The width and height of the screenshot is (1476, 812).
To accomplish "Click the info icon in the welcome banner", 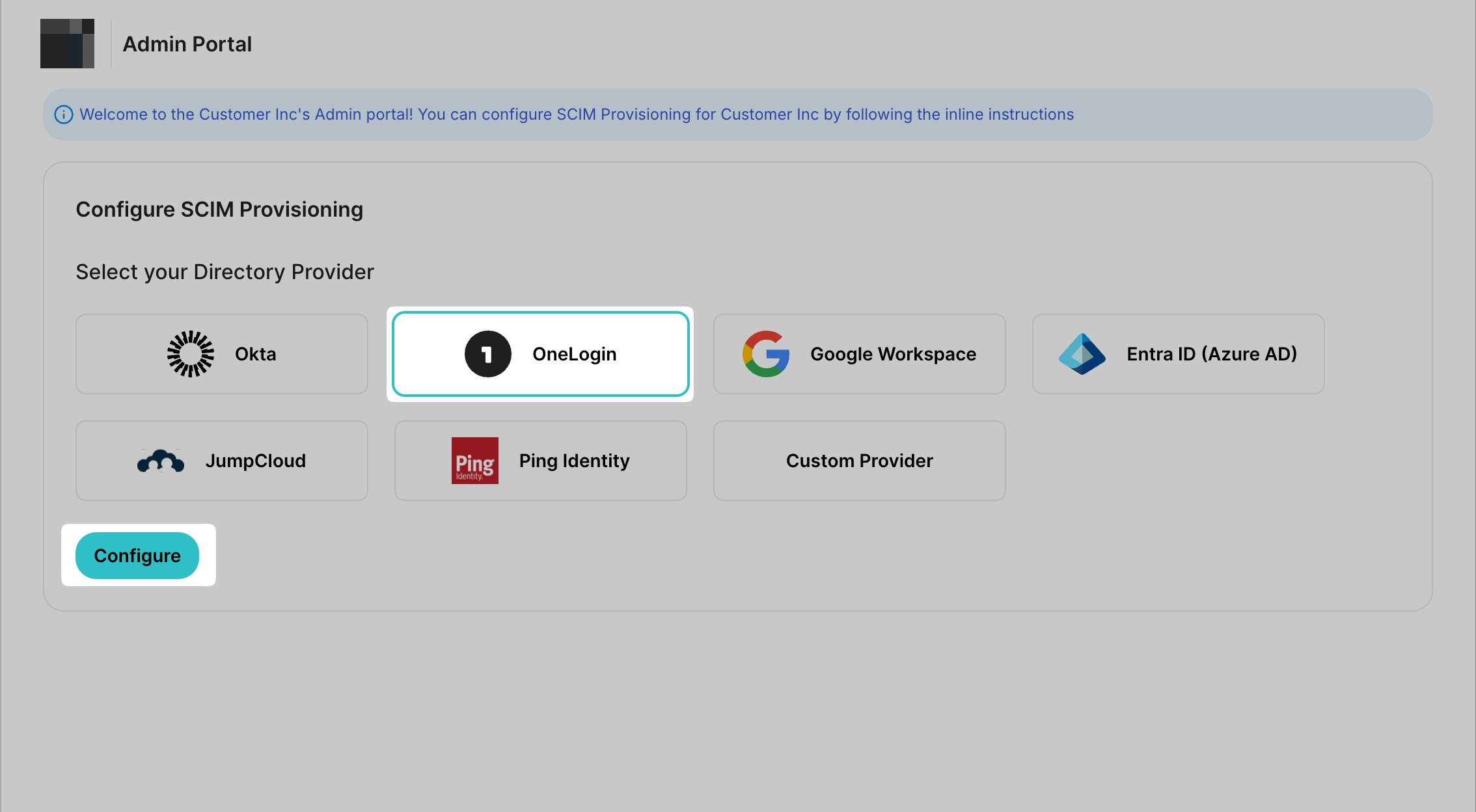I will click(63, 115).
